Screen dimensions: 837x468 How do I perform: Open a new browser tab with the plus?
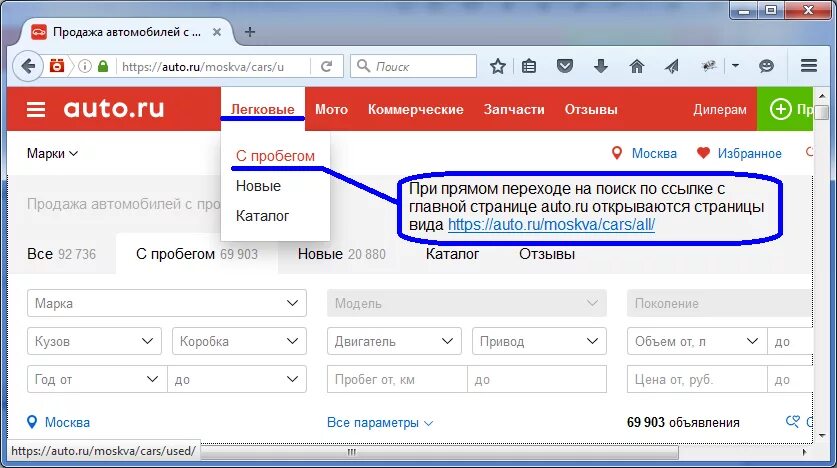[x=249, y=32]
